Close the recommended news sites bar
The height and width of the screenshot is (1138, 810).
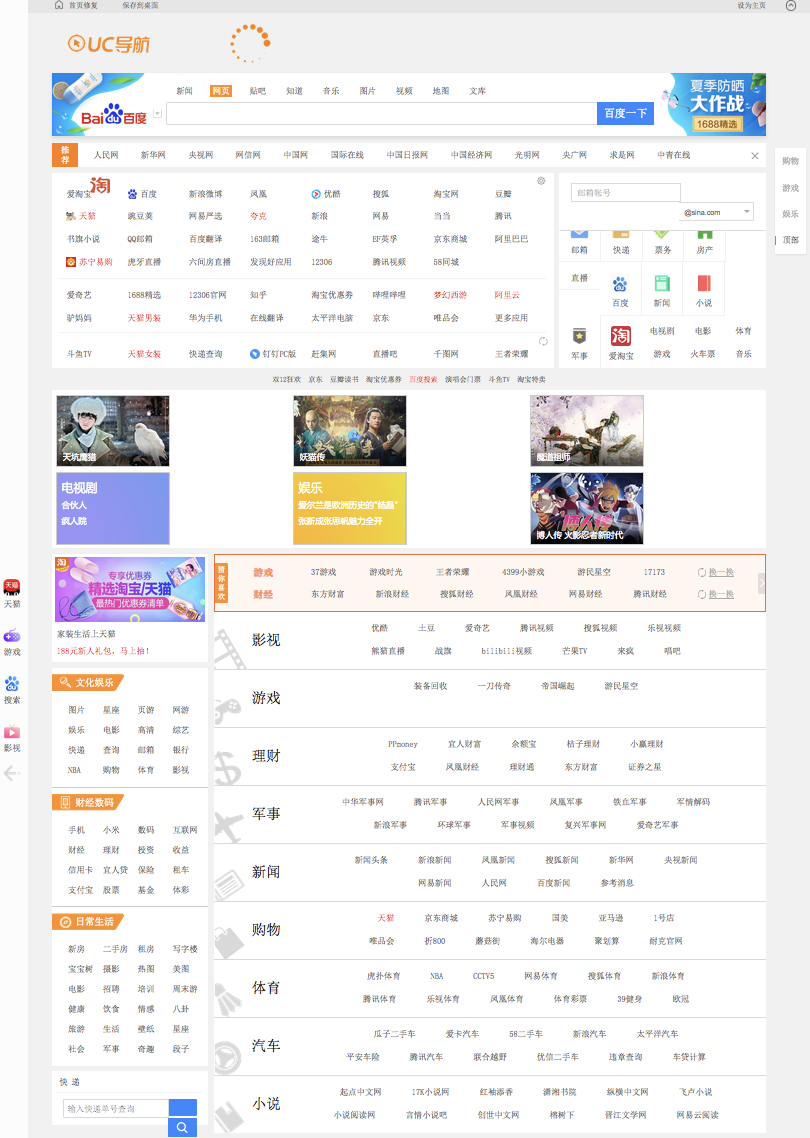(755, 155)
